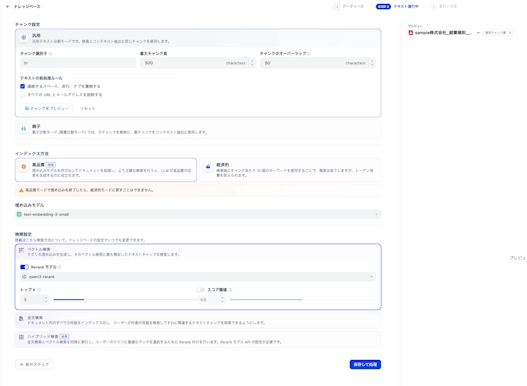Click the STEP 2 テキスト進行中 step
Viewport: 527px width, 386px height.
click(x=397, y=6)
